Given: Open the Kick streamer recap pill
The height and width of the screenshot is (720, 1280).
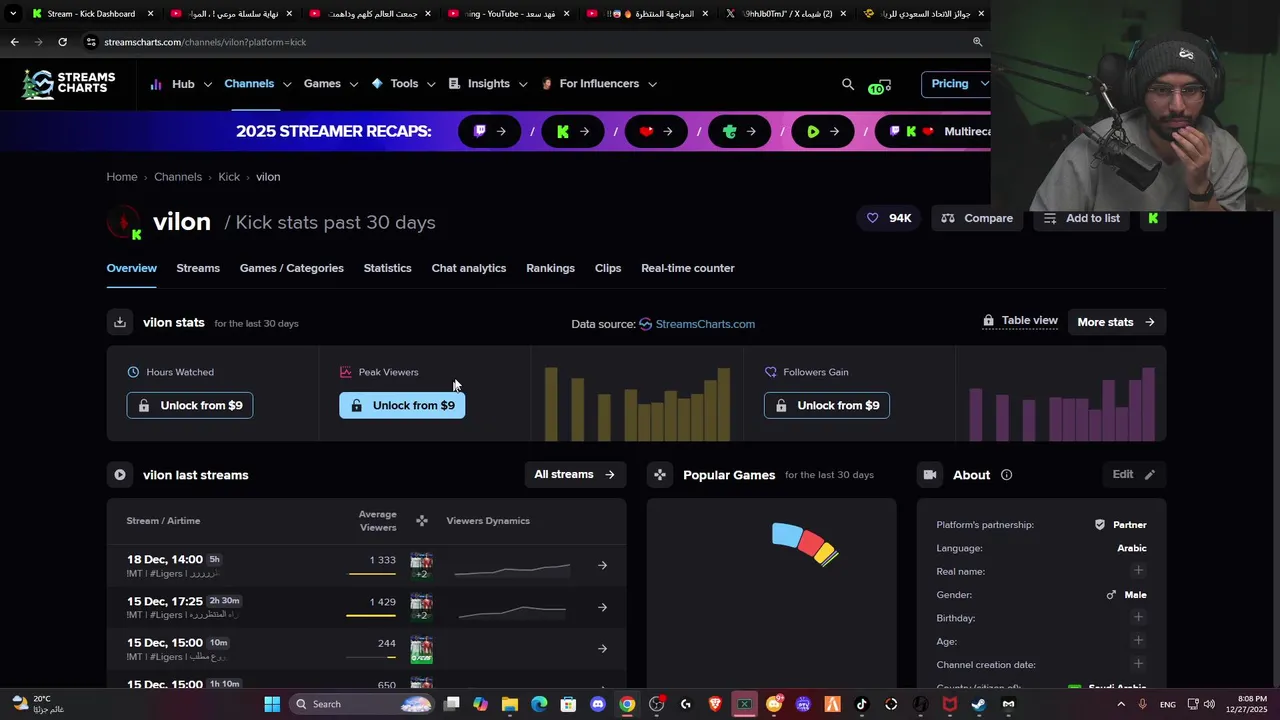Looking at the screenshot, I should (573, 131).
